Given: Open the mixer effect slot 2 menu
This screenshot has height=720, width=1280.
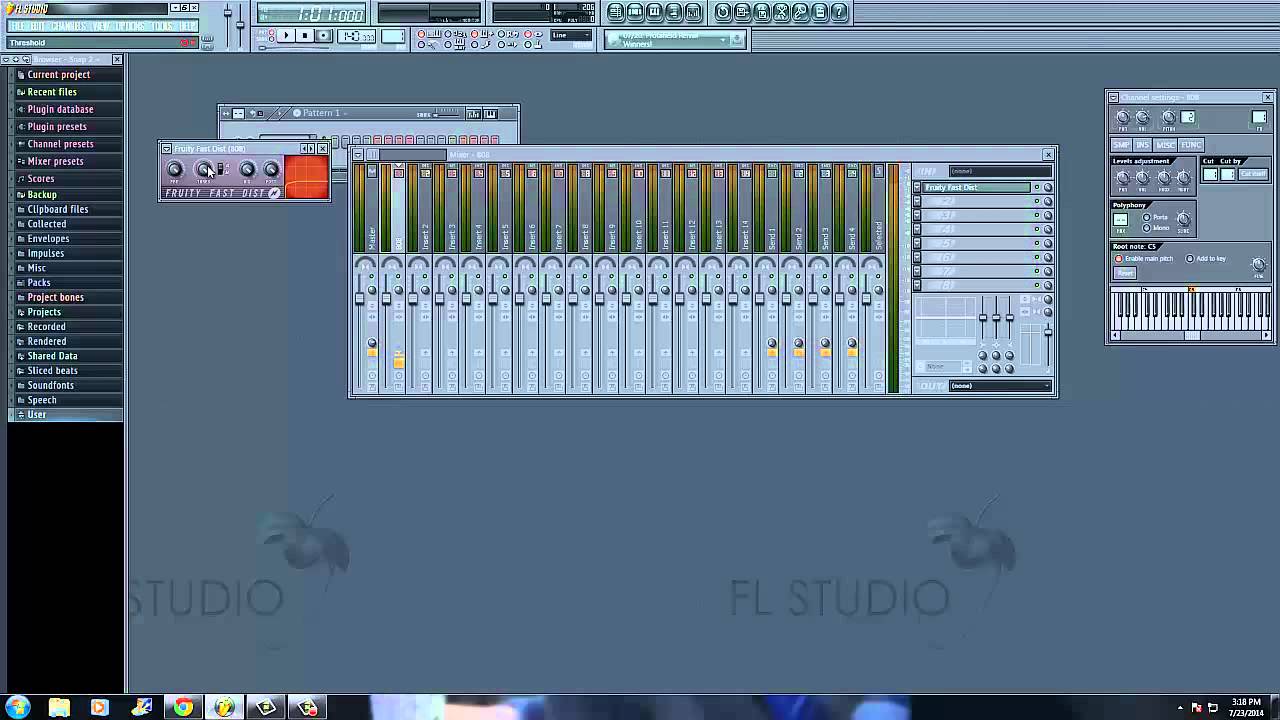Looking at the screenshot, I should point(917,201).
